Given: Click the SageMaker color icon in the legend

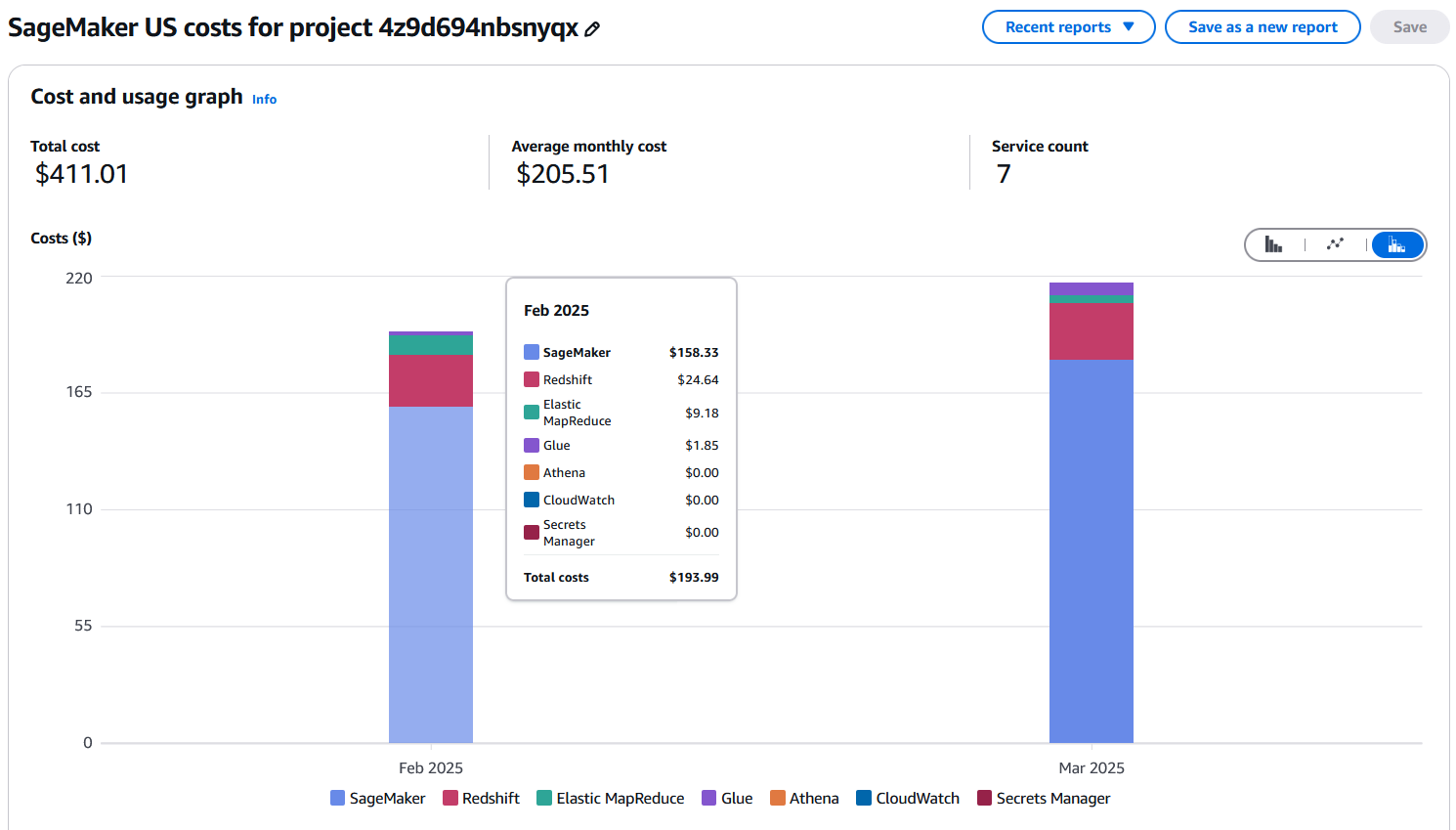Looking at the screenshot, I should click(x=336, y=798).
